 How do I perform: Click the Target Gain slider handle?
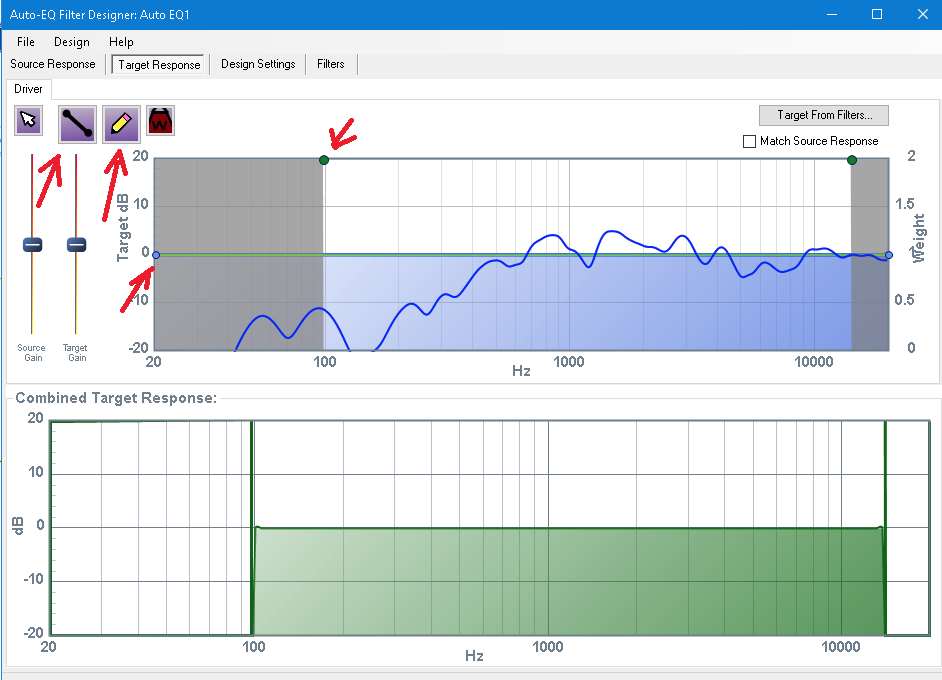pos(76,245)
